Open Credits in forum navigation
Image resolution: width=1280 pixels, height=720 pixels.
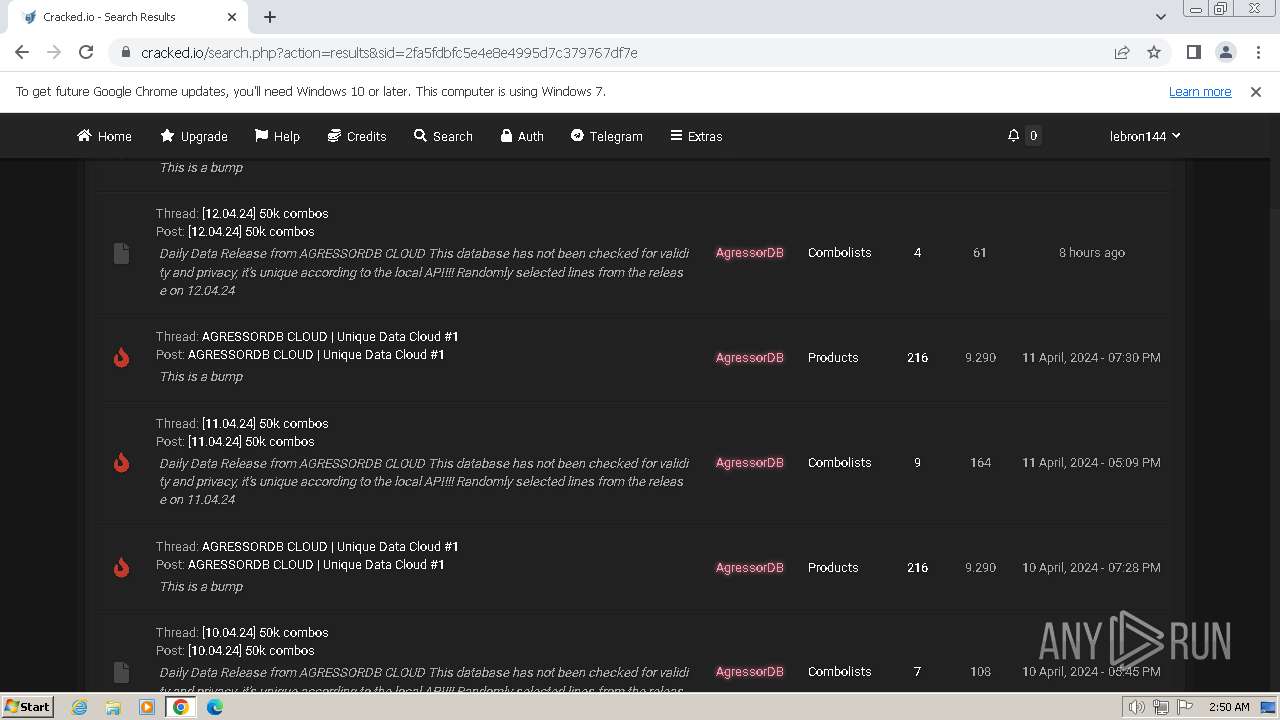357,136
